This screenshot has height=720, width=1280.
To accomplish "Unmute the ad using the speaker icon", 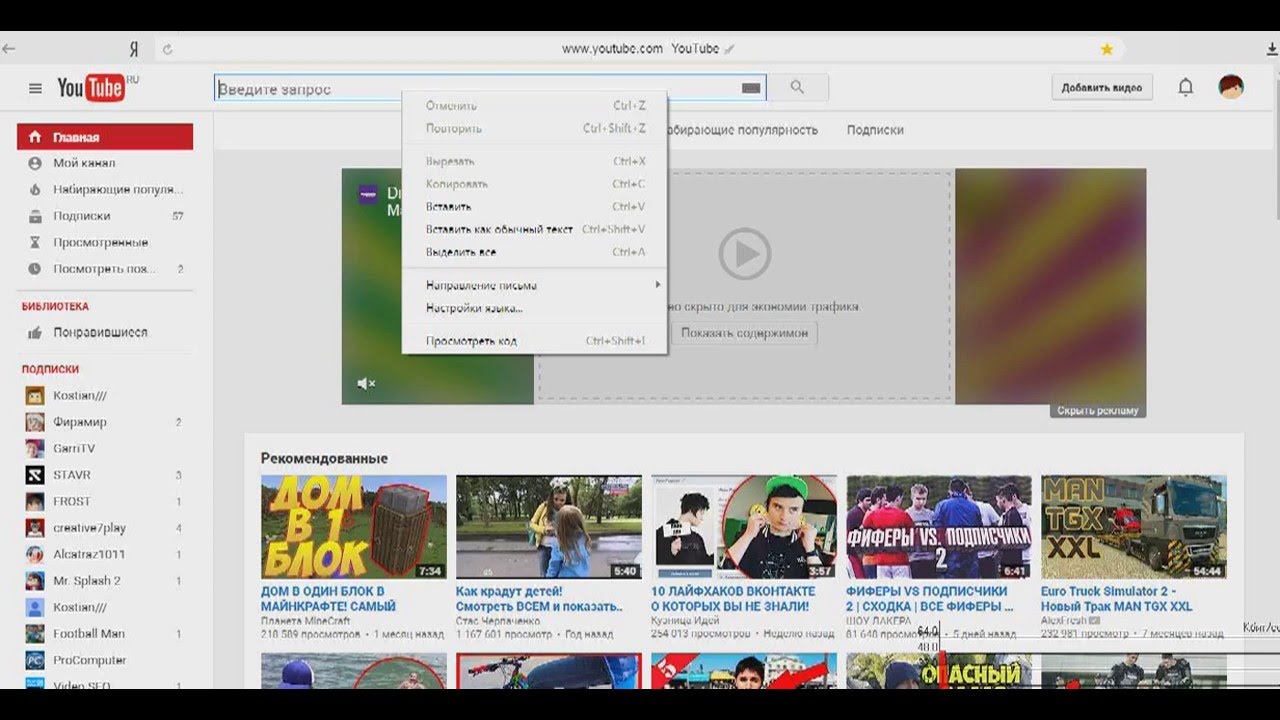I will tap(366, 383).
